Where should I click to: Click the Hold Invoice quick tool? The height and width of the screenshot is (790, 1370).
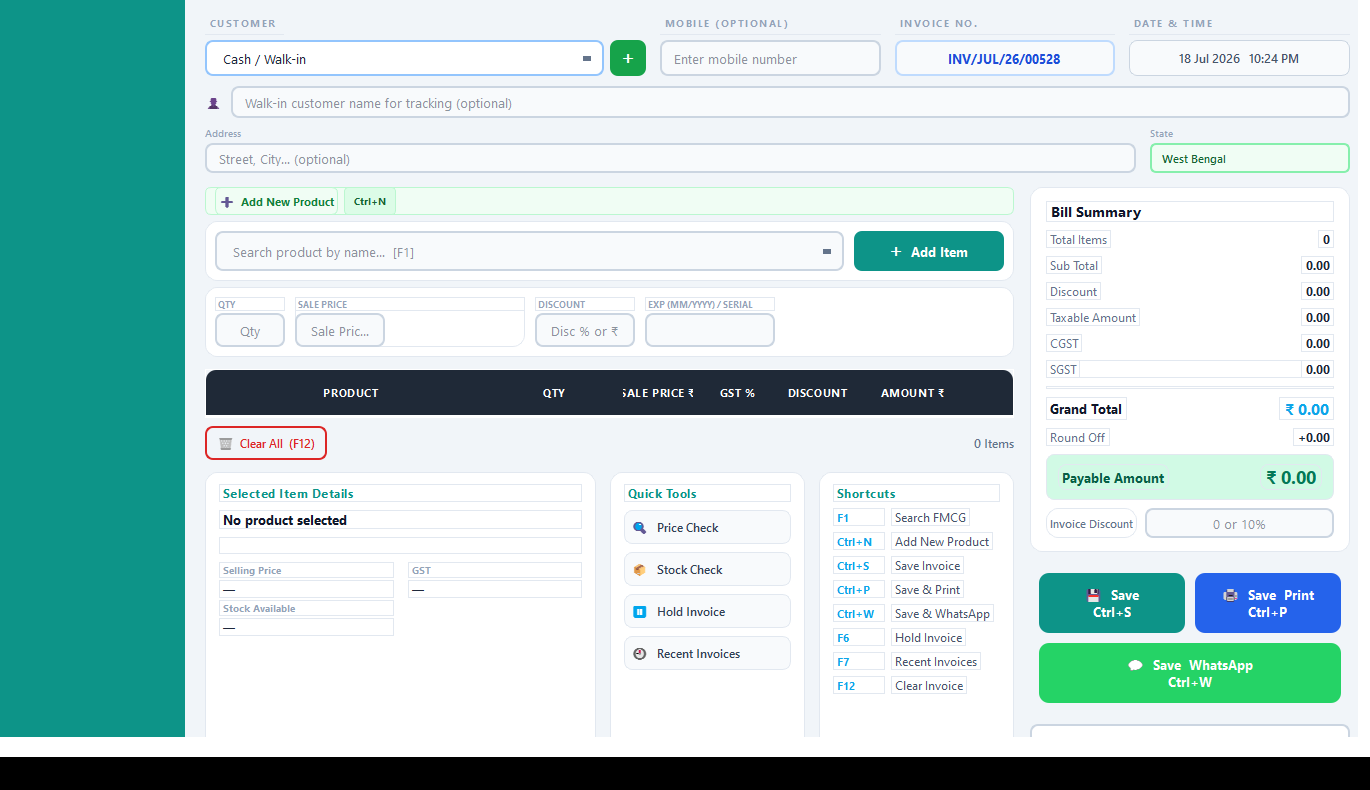pos(707,611)
